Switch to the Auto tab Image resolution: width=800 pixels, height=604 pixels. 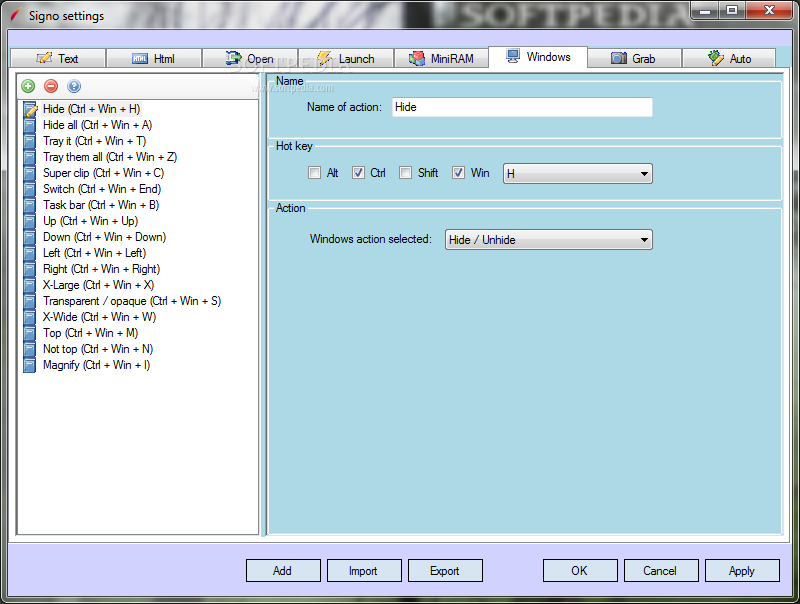click(x=729, y=59)
